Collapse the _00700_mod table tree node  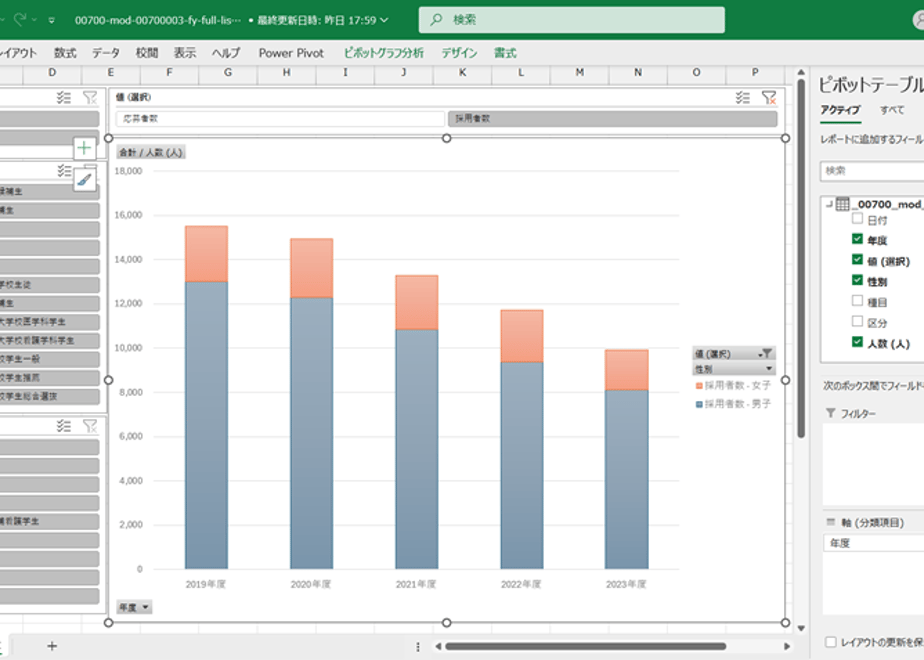pos(829,204)
